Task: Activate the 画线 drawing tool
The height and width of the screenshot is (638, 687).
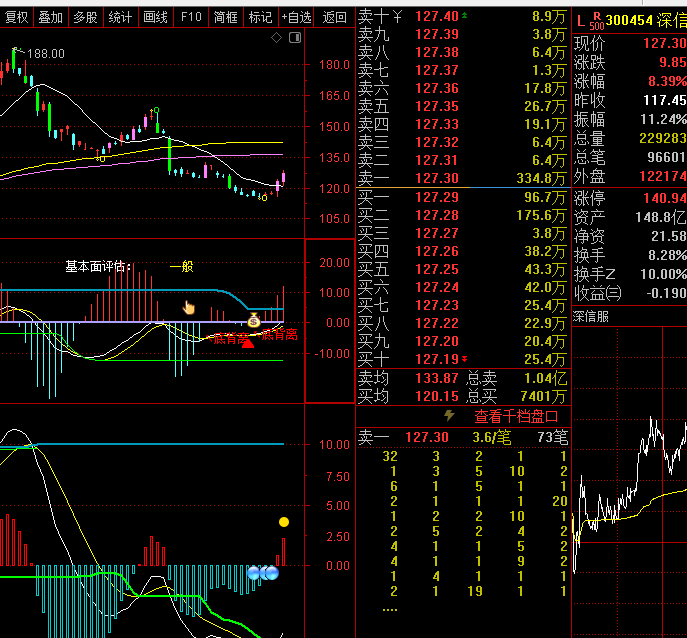Action: click(155, 17)
